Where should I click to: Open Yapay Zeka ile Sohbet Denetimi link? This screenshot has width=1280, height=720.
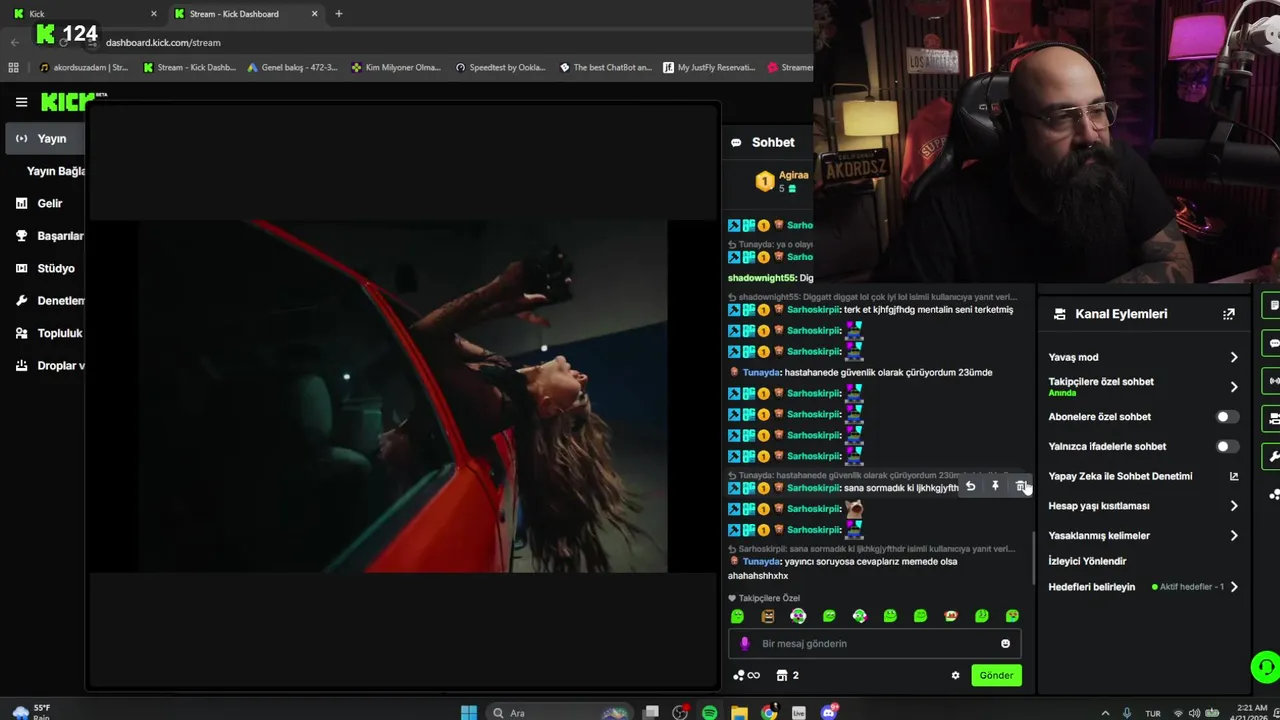pyautogui.click(x=1143, y=476)
